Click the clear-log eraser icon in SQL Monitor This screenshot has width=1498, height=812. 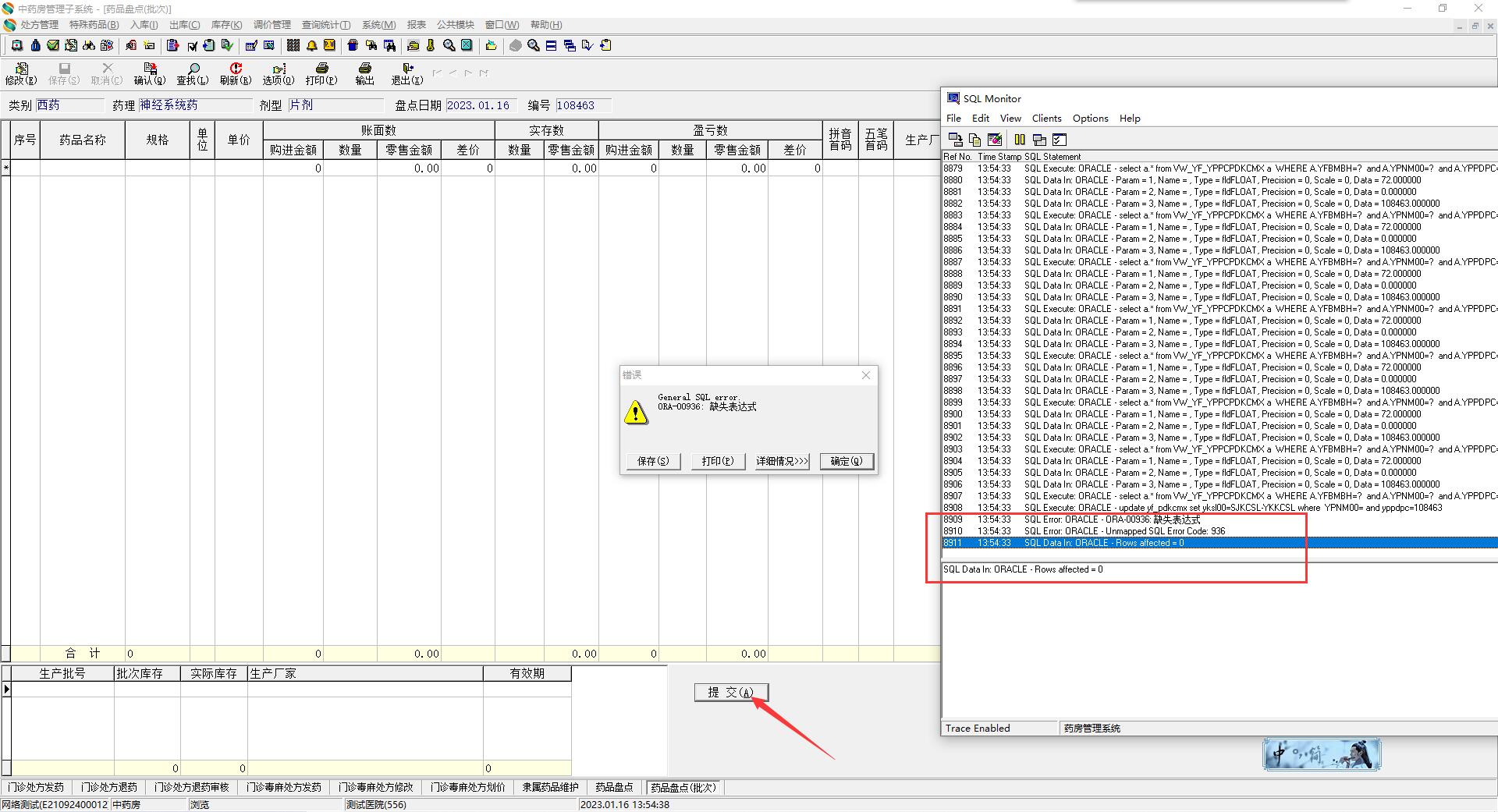click(x=995, y=140)
